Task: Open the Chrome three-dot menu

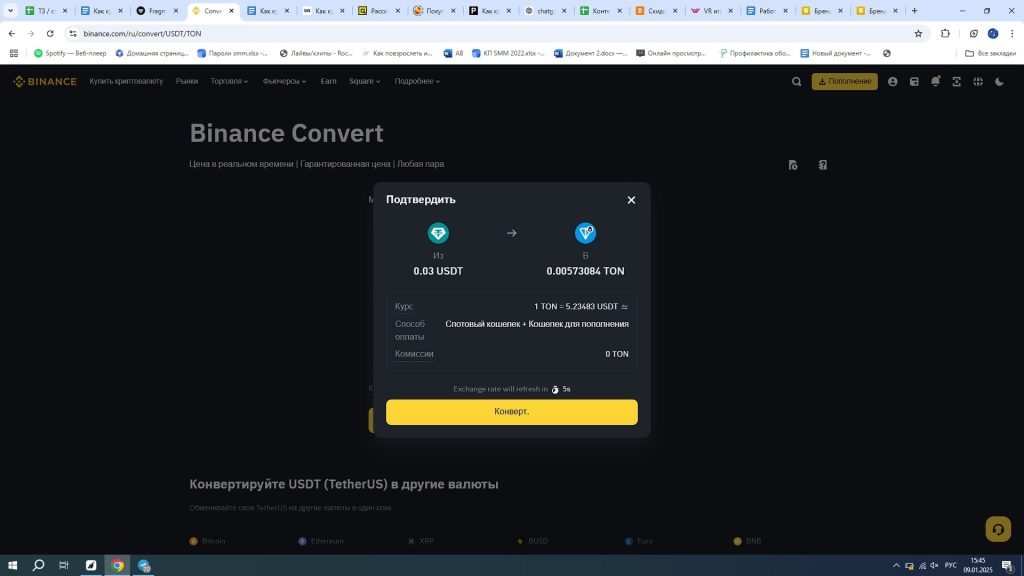Action: click(x=1012, y=33)
